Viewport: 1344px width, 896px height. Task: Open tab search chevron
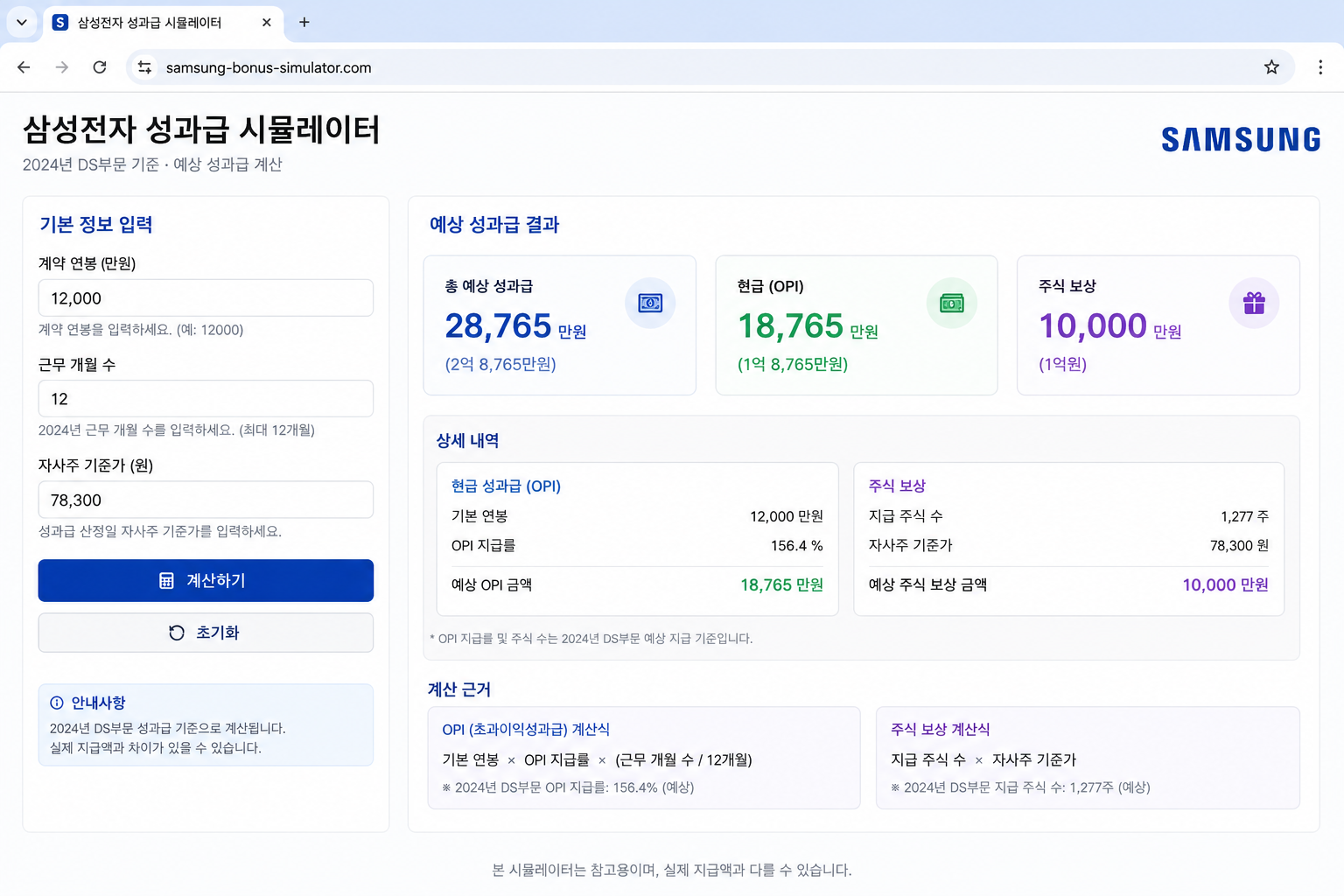22,22
